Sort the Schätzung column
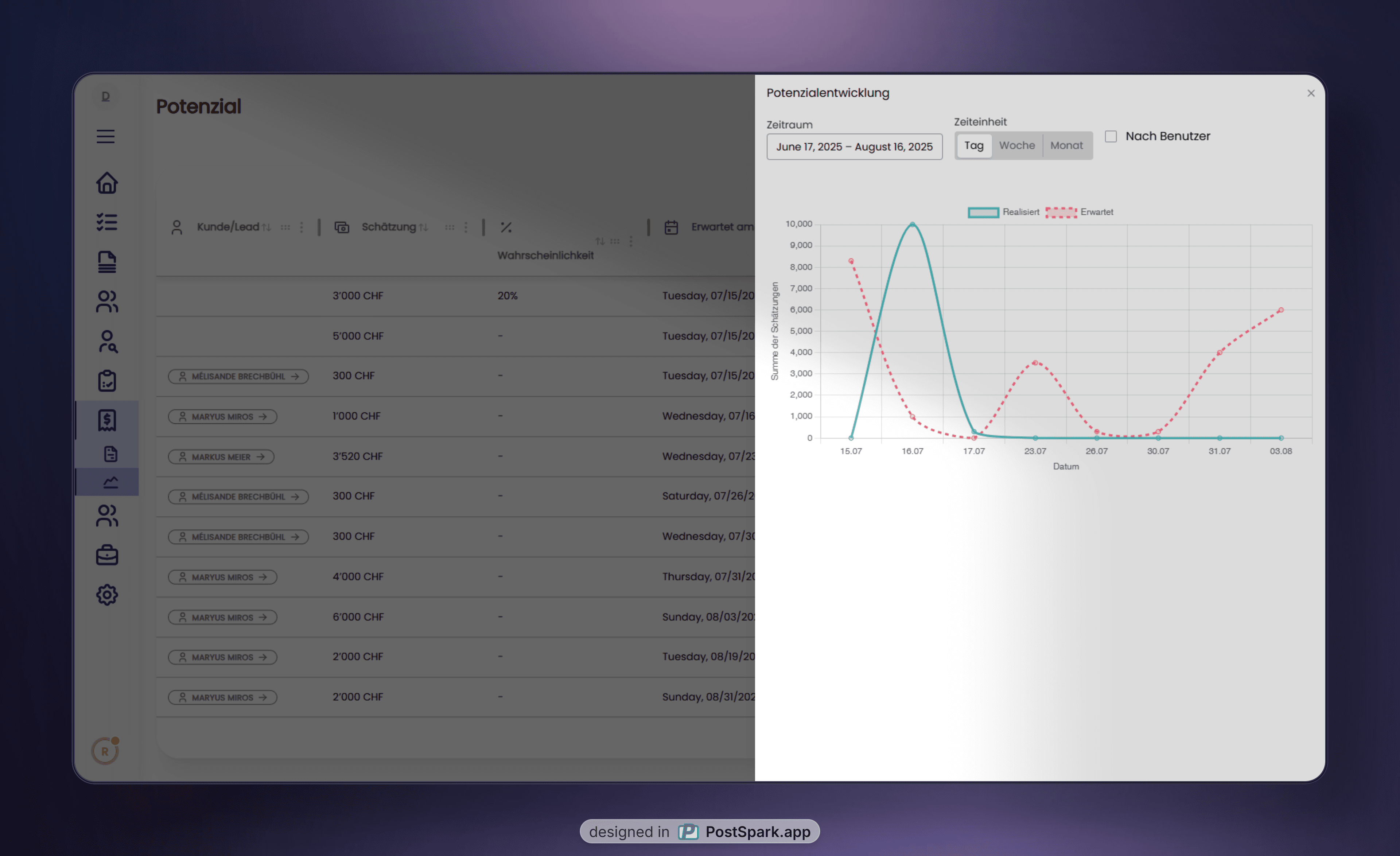The height and width of the screenshot is (856, 1400). 423,227
